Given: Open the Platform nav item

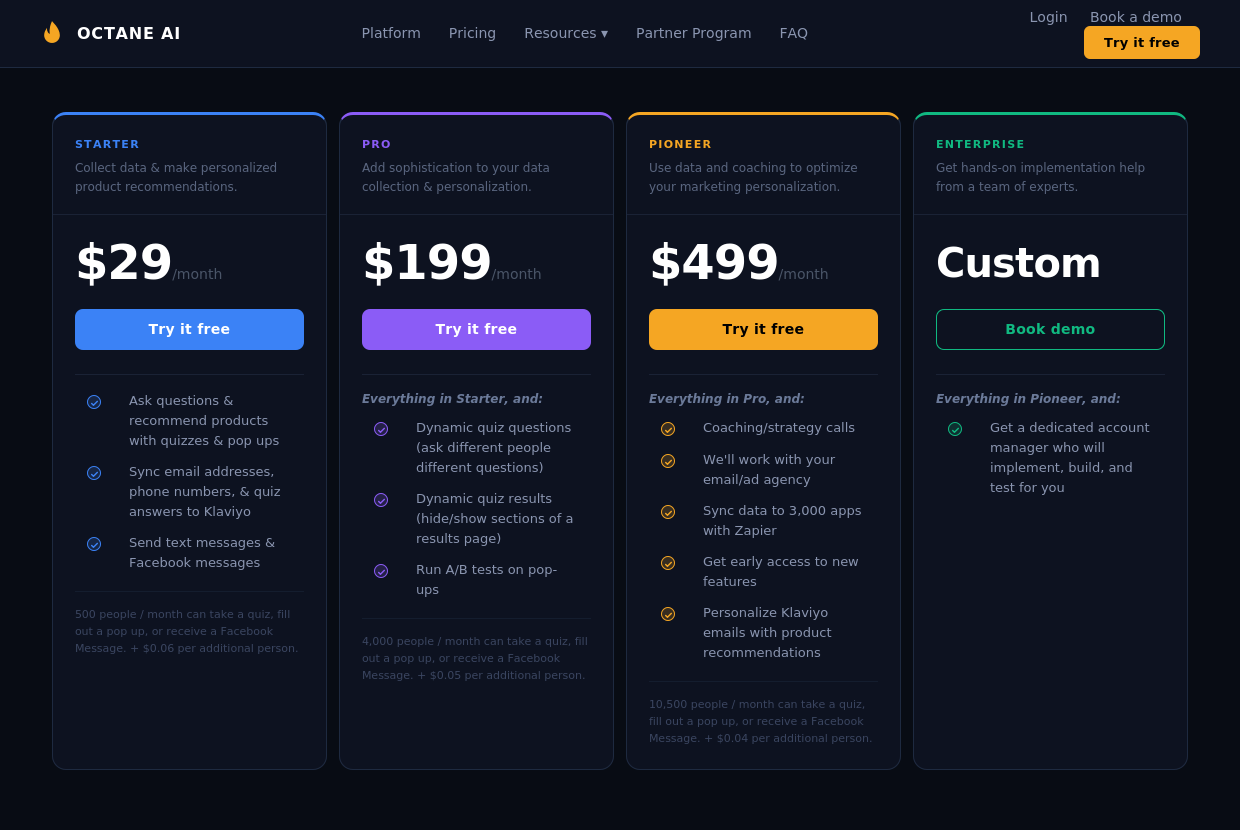Looking at the screenshot, I should (x=391, y=33).
